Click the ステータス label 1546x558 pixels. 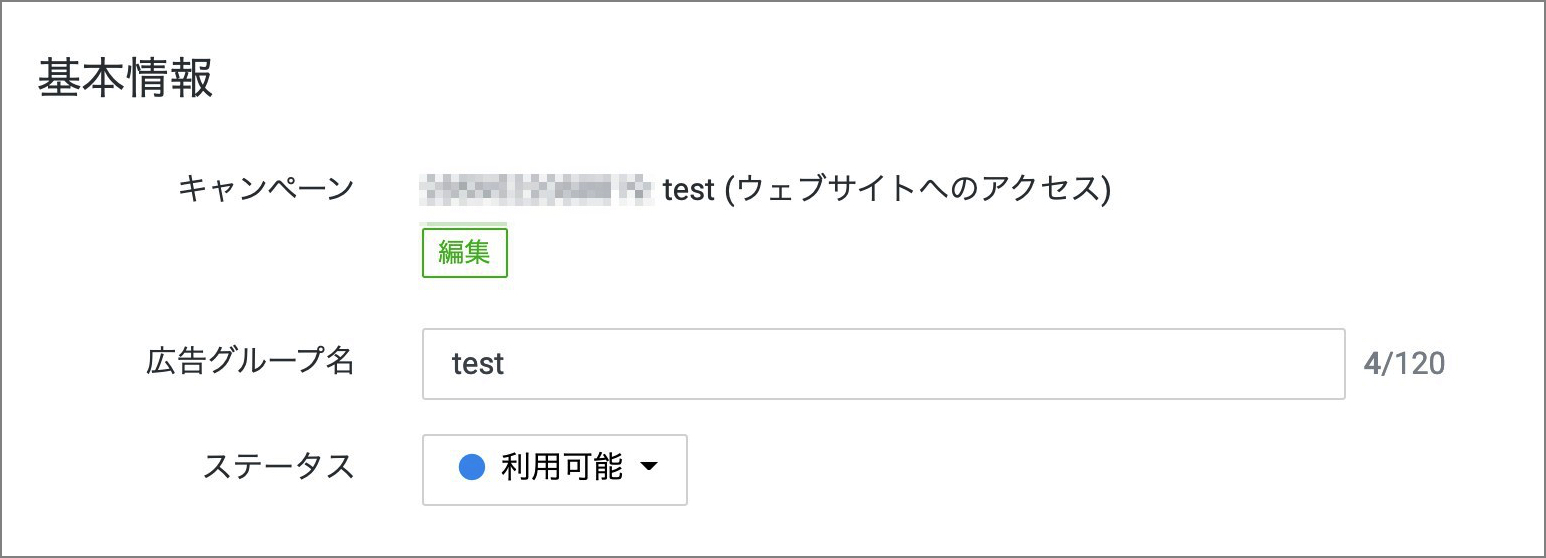pyautogui.click(x=278, y=467)
